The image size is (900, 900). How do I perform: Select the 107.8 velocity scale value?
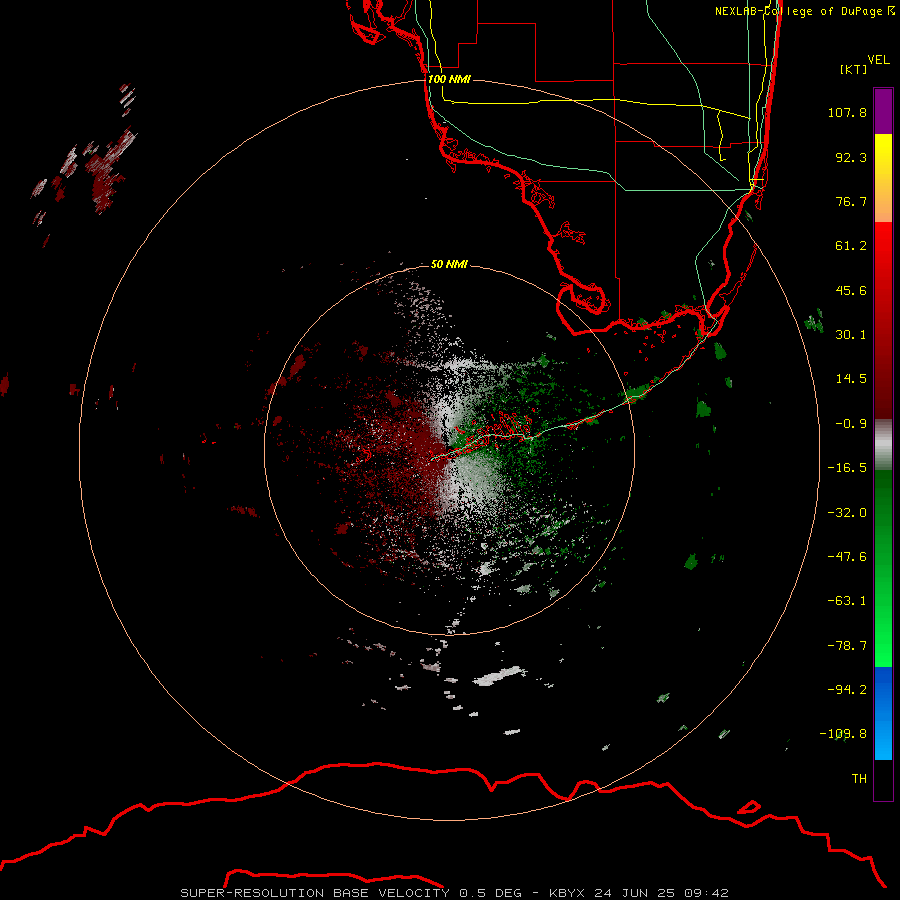pos(847,112)
